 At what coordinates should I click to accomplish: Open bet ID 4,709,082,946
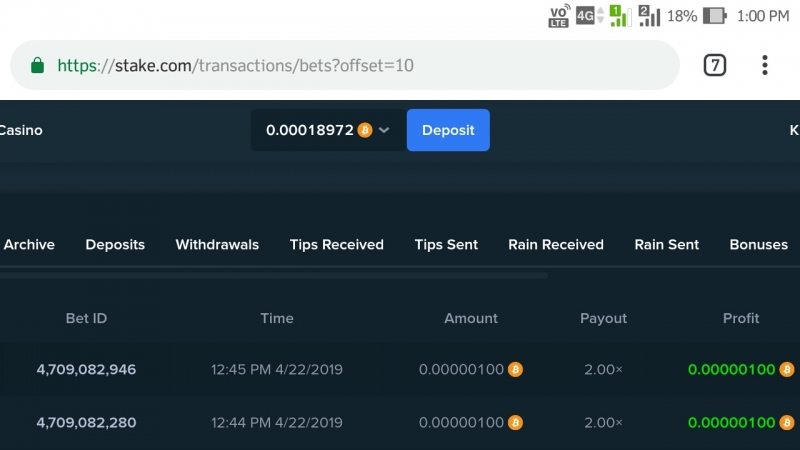click(86, 369)
